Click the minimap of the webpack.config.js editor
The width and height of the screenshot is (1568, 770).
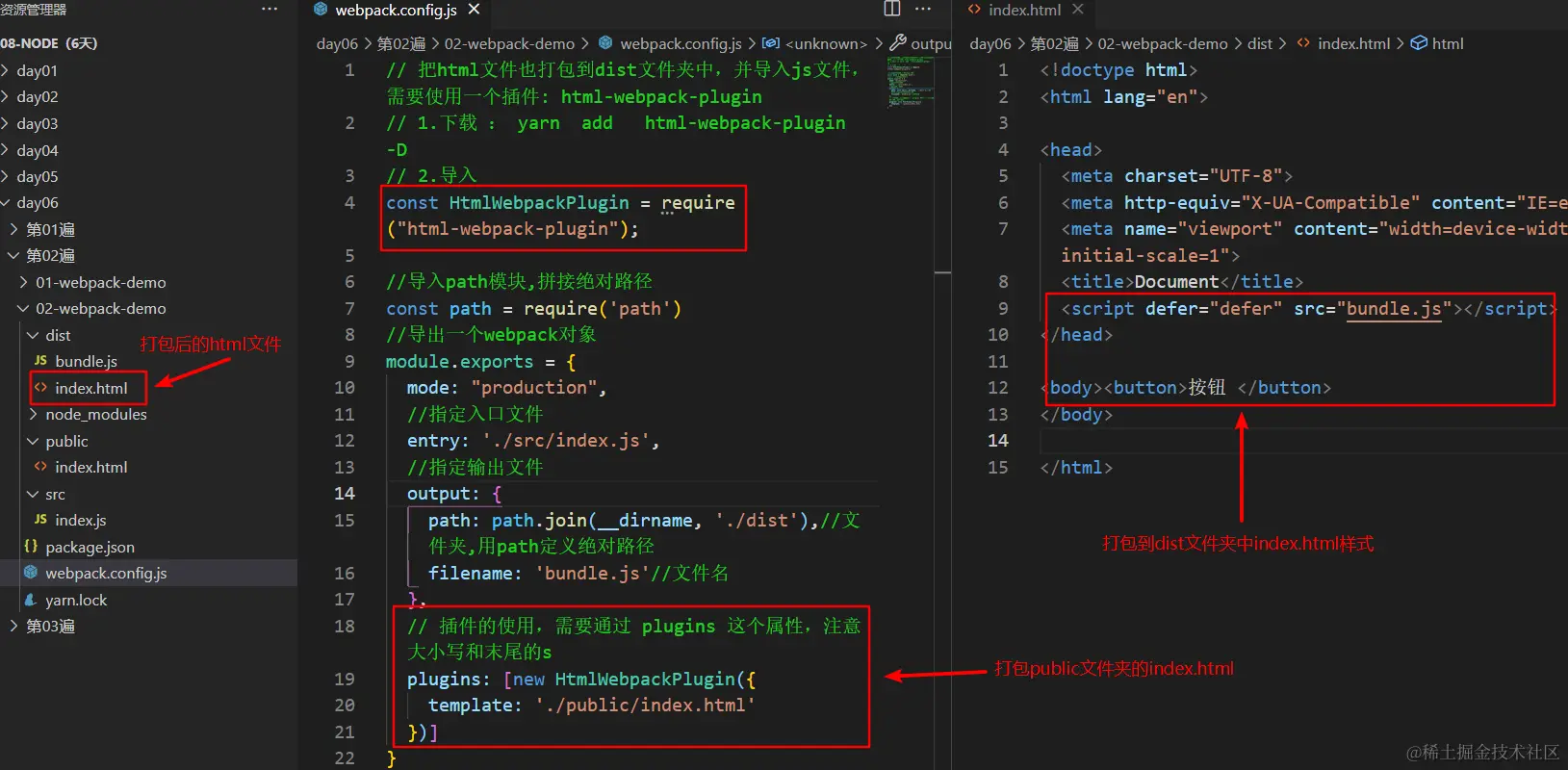[909, 82]
